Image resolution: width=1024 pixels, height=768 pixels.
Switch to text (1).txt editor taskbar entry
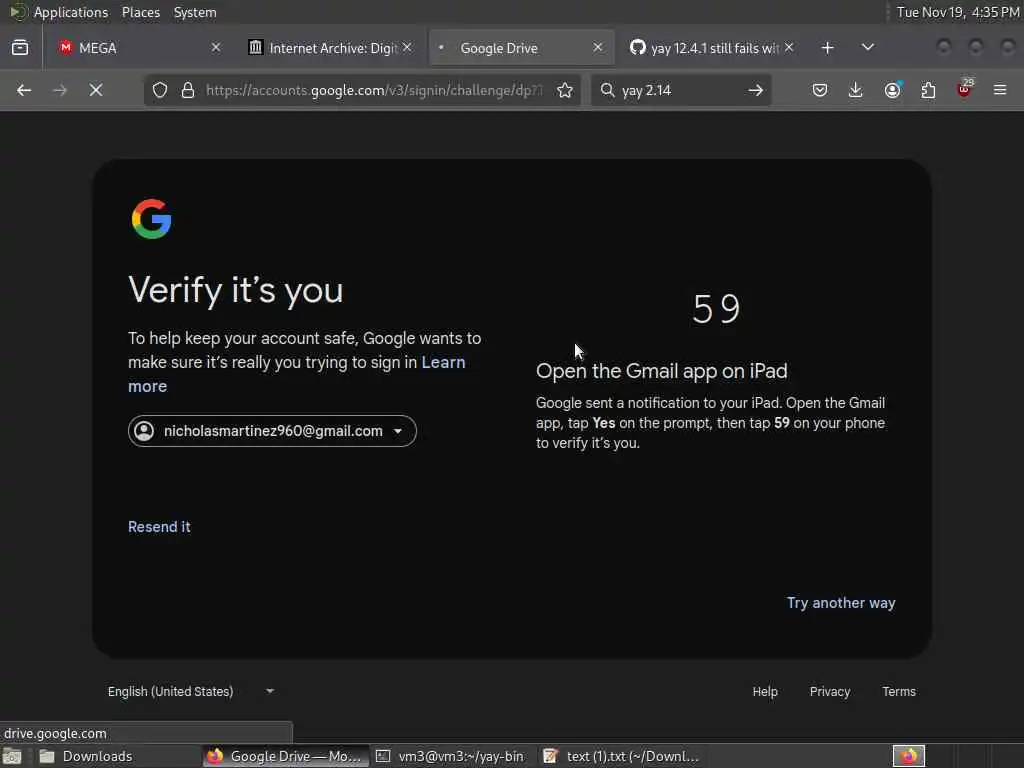(x=622, y=756)
